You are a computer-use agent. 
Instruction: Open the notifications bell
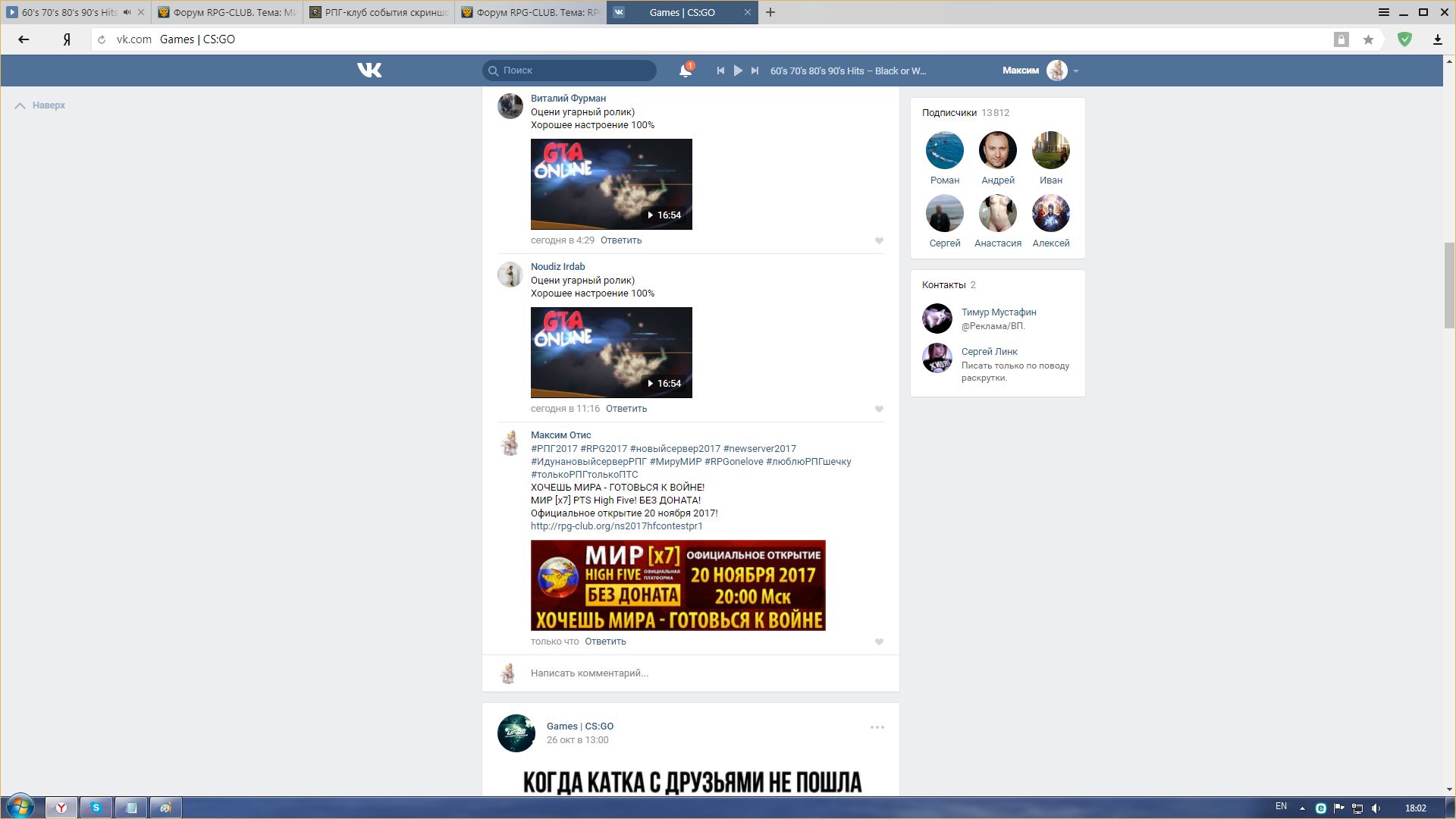[x=685, y=71]
